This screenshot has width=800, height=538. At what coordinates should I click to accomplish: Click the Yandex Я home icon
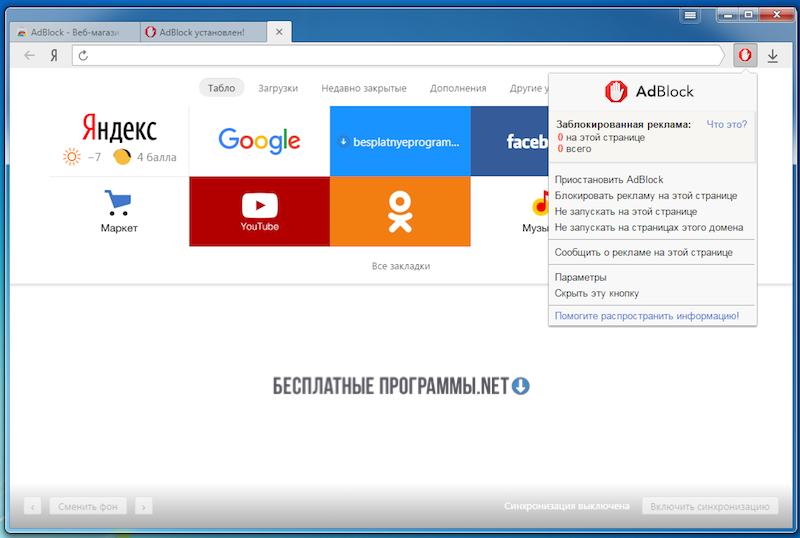pos(54,55)
